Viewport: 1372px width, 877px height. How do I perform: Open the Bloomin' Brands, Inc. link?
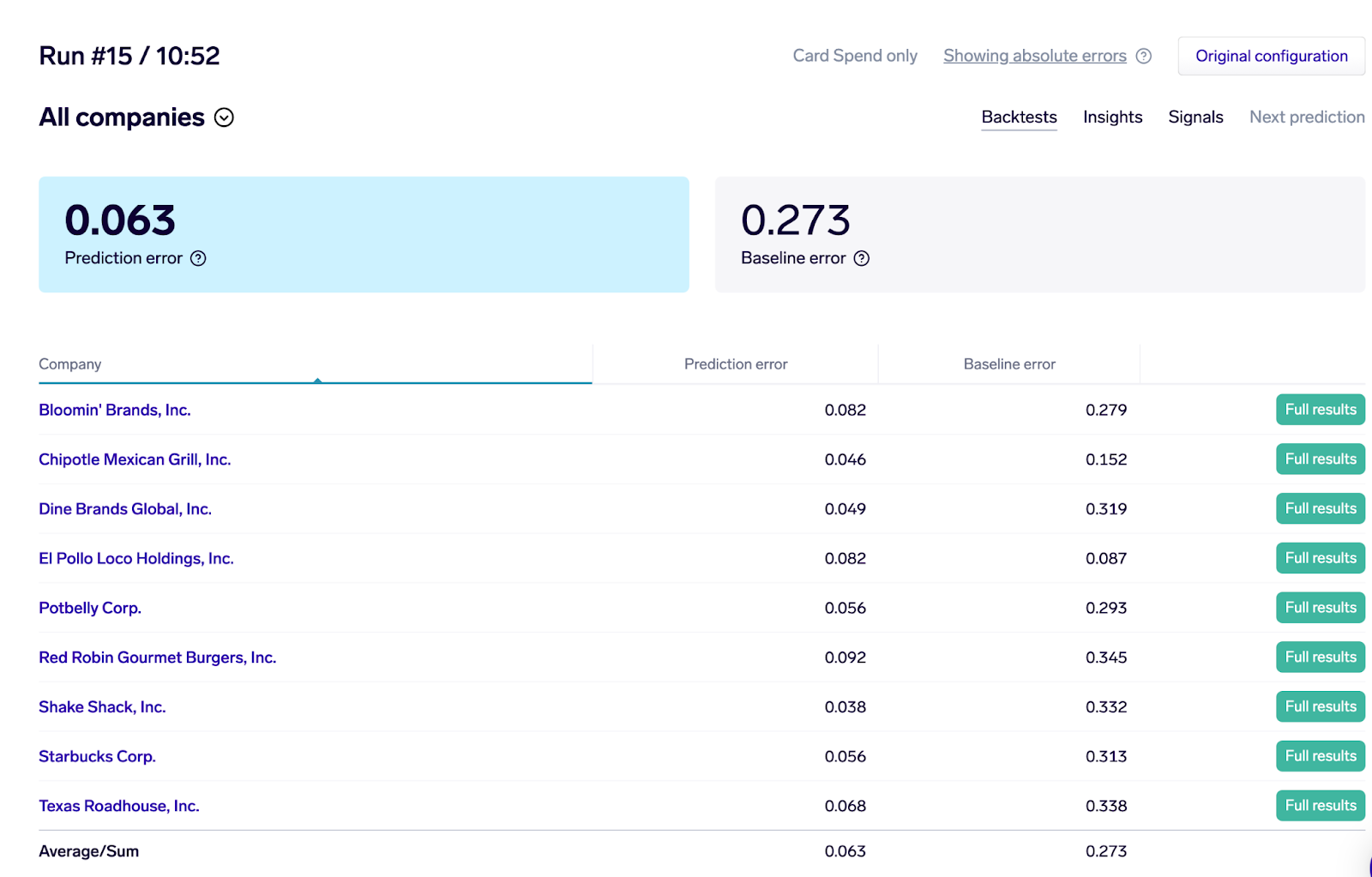(x=115, y=410)
